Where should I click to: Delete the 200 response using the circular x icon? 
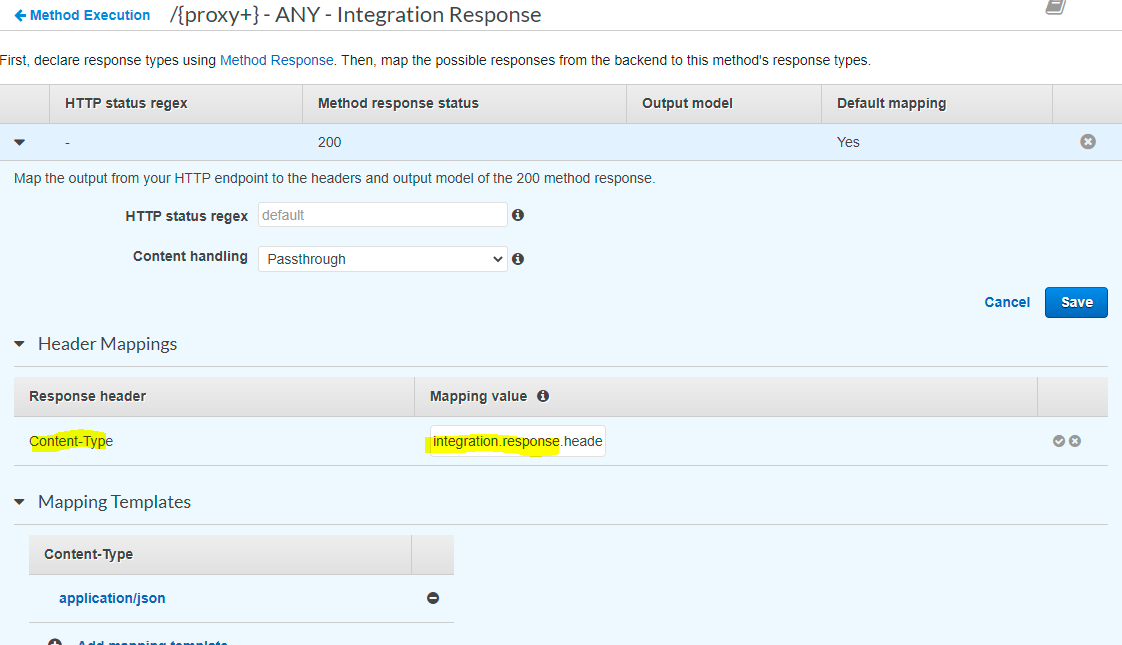[x=1088, y=141]
